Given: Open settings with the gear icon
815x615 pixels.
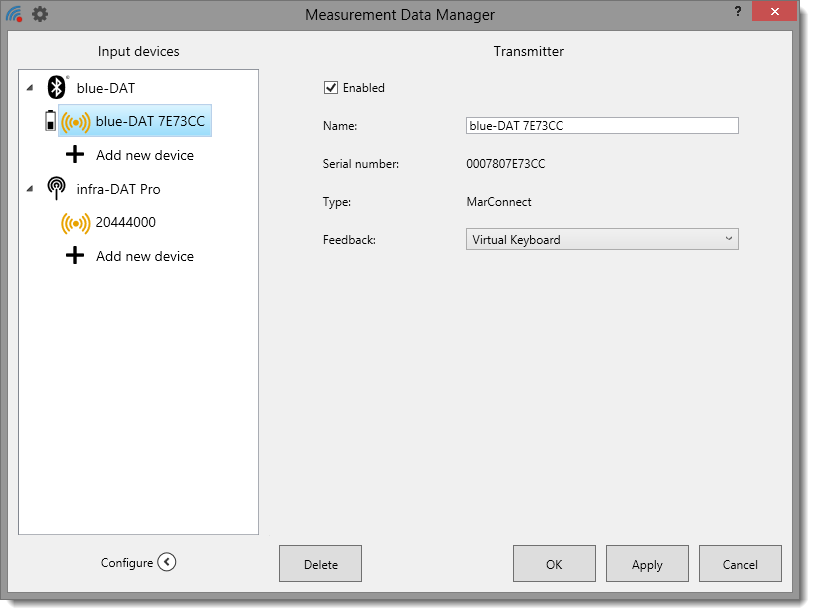Looking at the screenshot, I should (x=40, y=14).
